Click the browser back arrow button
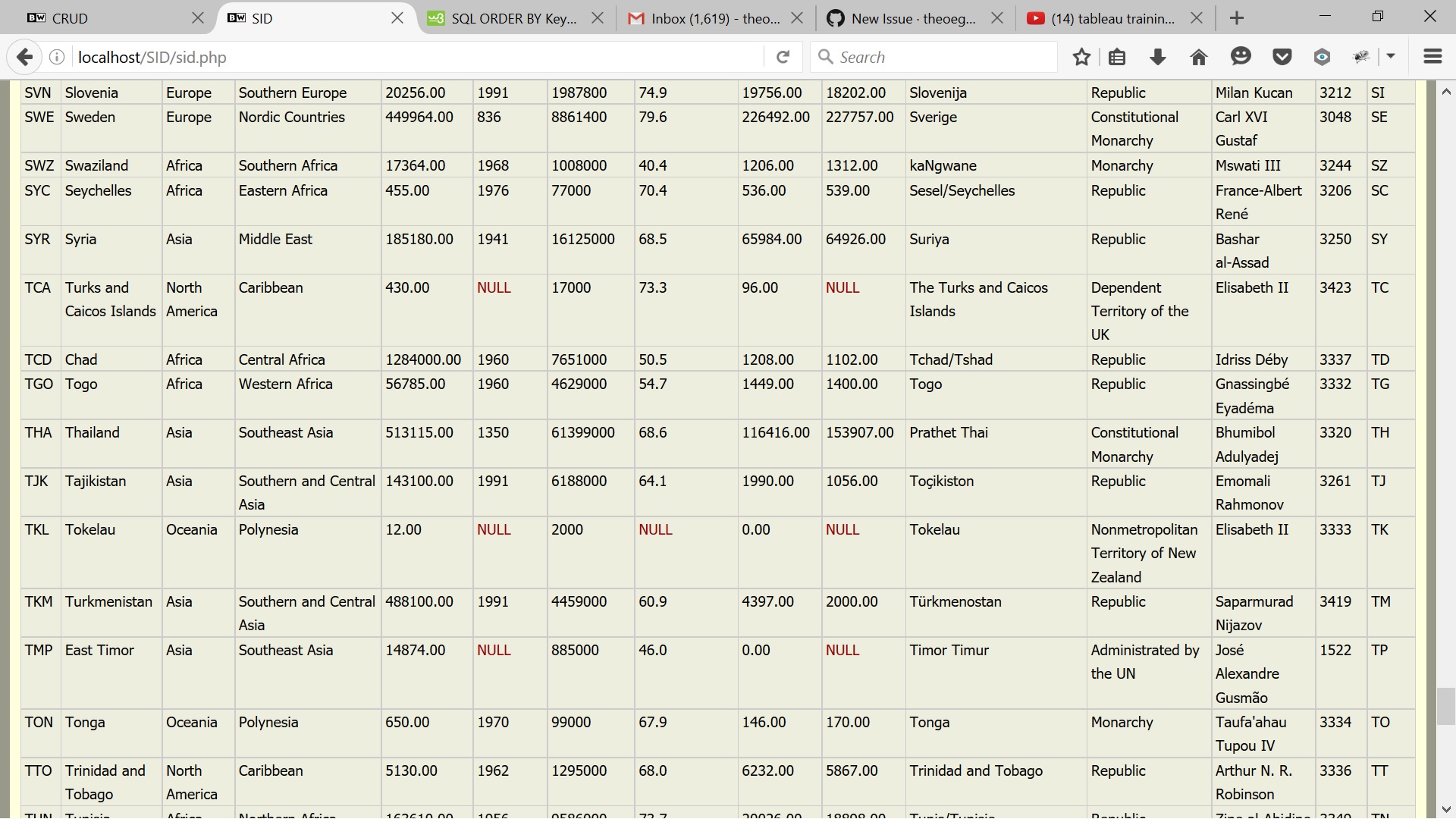The height and width of the screenshot is (819, 1456). [25, 57]
